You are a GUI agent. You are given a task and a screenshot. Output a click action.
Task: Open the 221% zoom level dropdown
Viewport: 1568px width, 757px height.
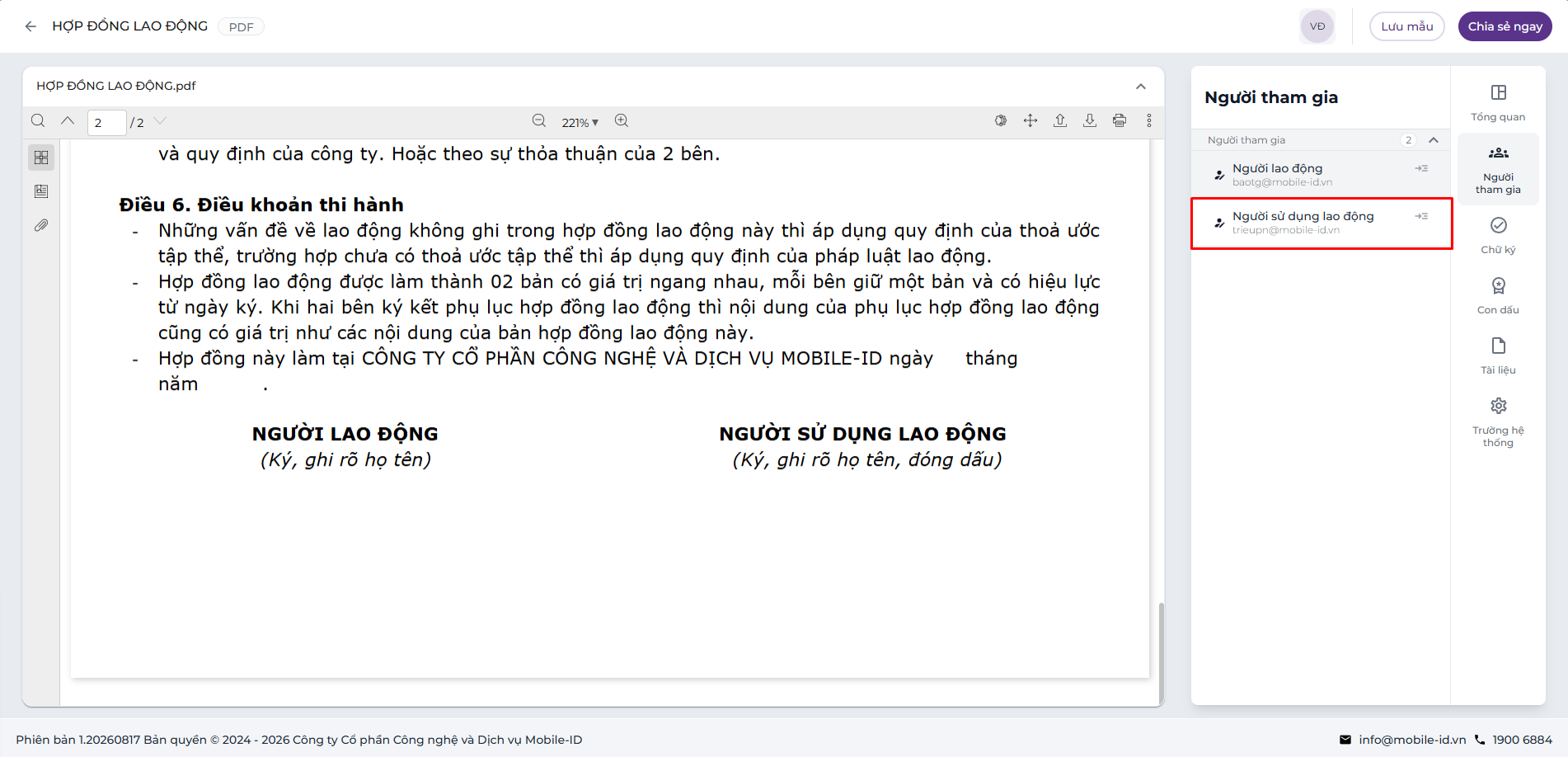coord(580,123)
